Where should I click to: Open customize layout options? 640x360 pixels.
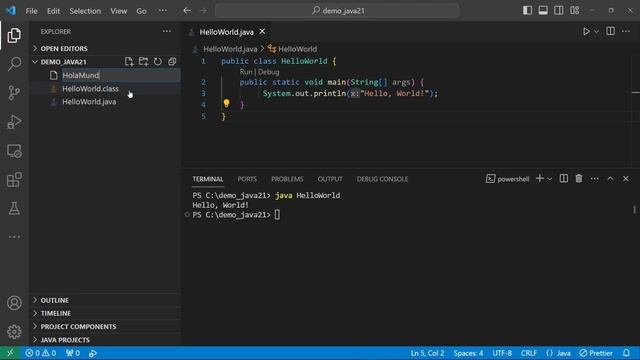pos(575,11)
